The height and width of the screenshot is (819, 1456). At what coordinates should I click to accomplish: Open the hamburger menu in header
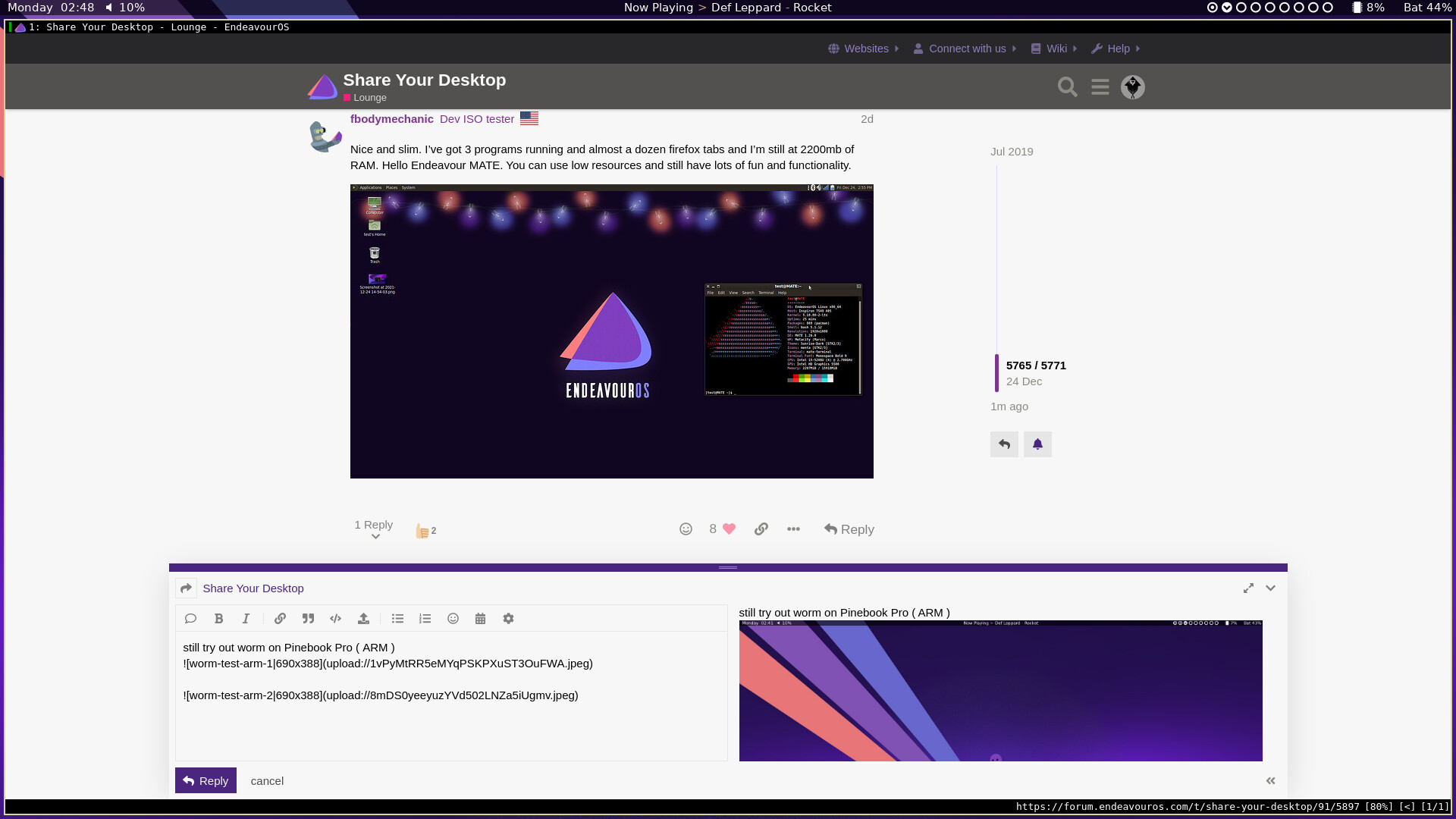tap(1100, 87)
